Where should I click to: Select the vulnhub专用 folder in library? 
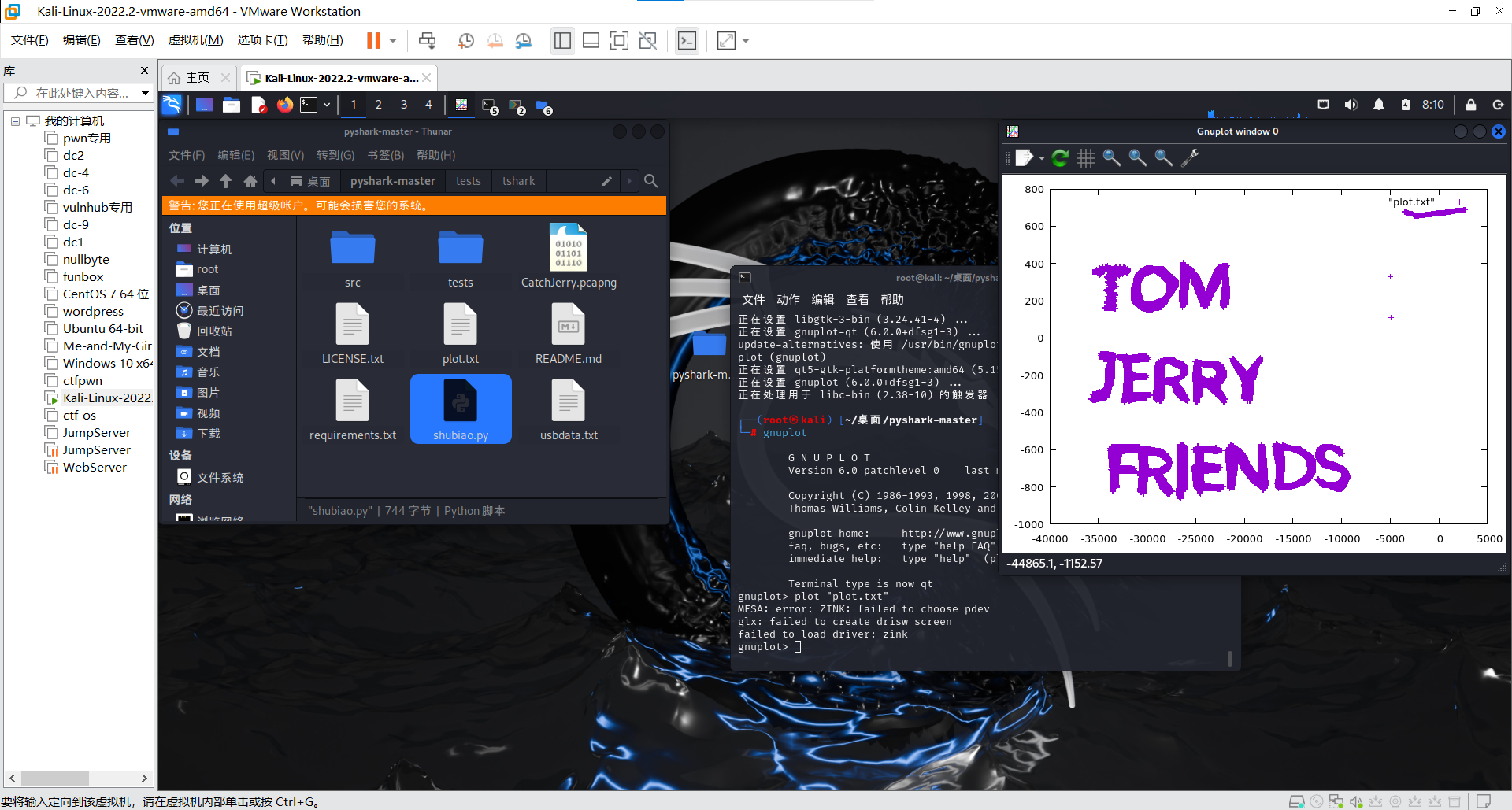(97, 207)
